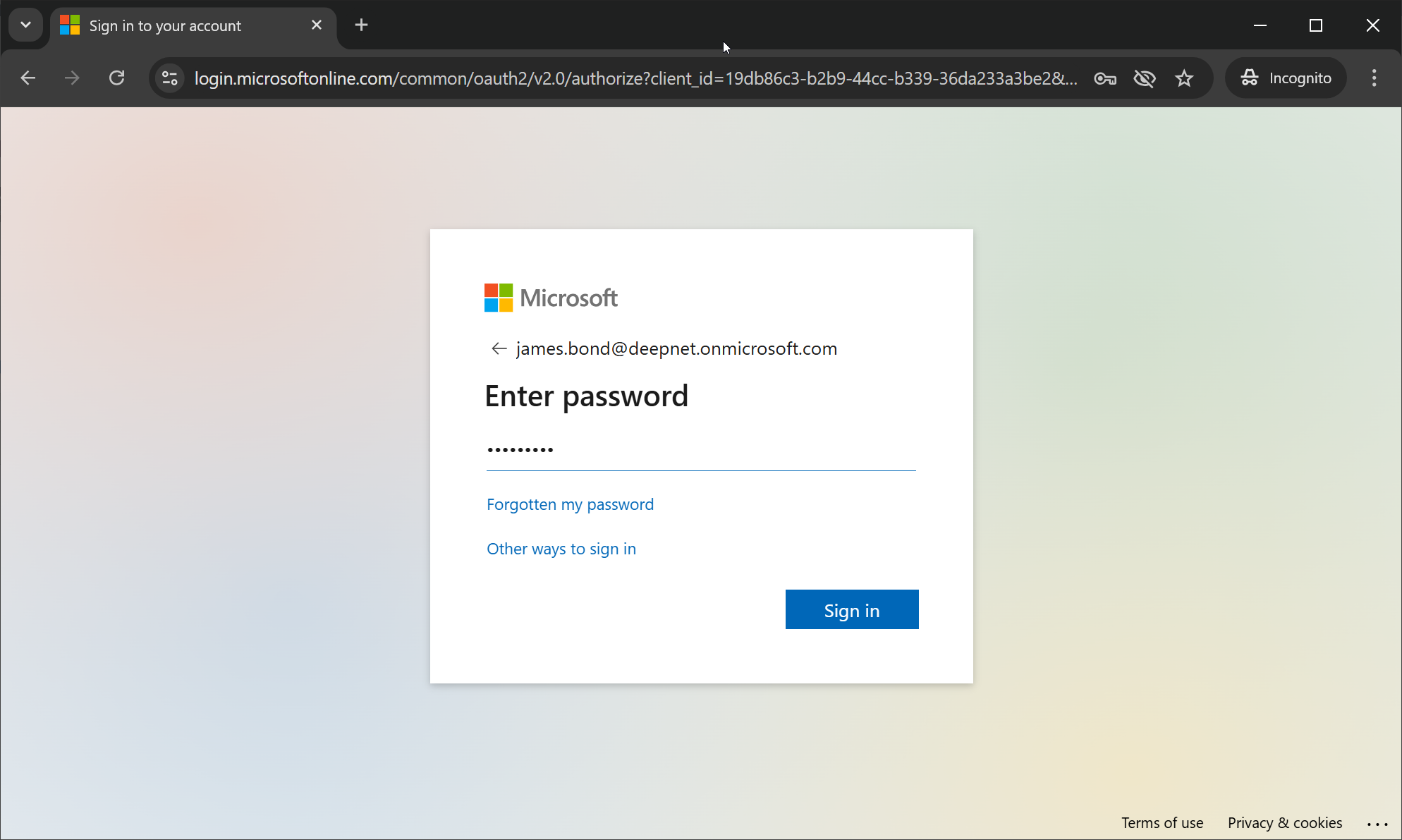The width and height of the screenshot is (1402, 840).
Task: Expand the tab search dropdown arrow
Action: pos(25,25)
